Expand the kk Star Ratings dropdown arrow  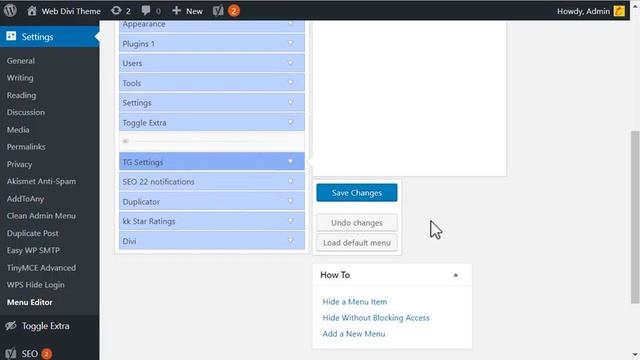[x=290, y=221]
